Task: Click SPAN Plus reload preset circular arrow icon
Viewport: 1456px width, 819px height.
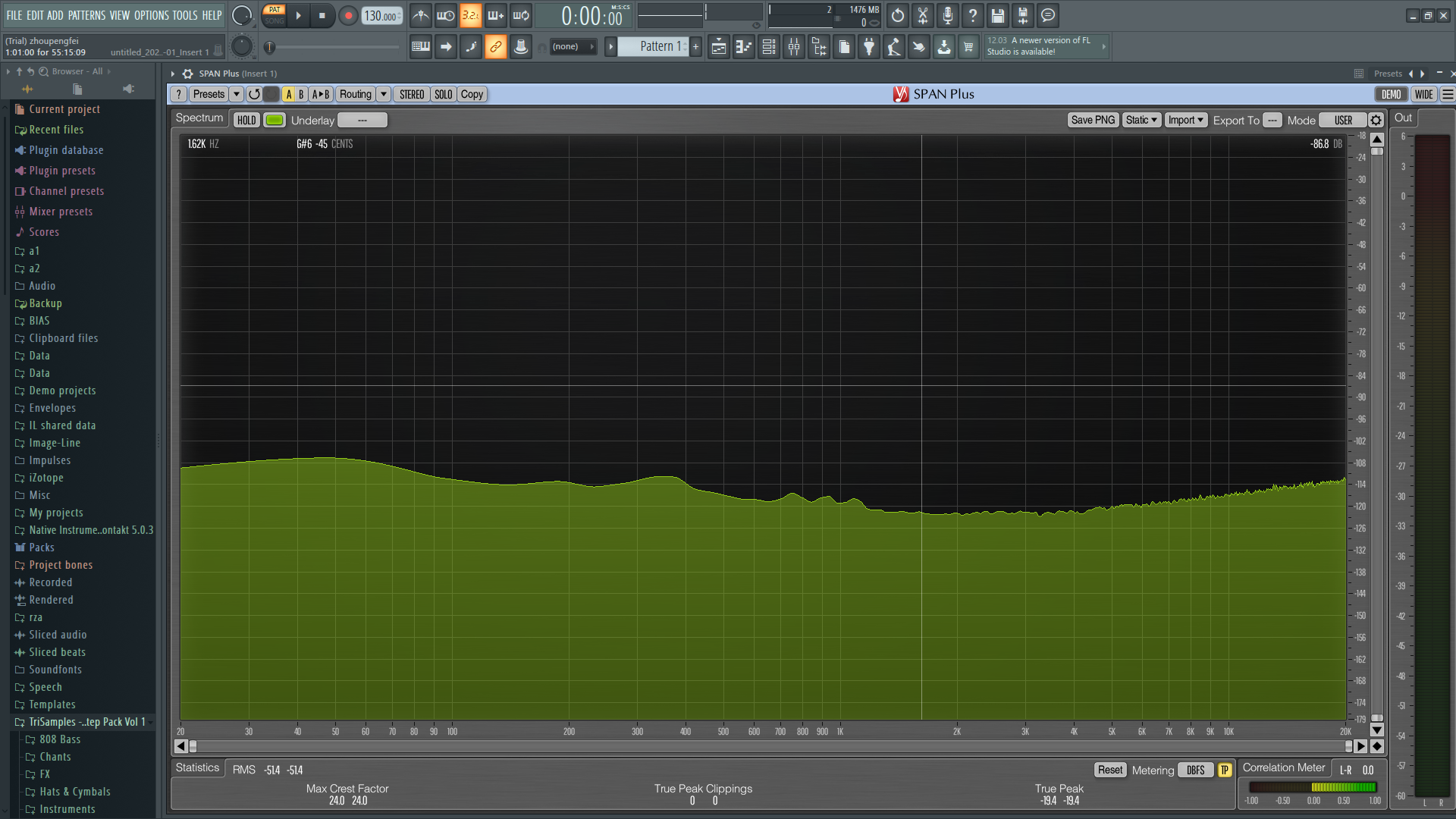Action: [254, 94]
